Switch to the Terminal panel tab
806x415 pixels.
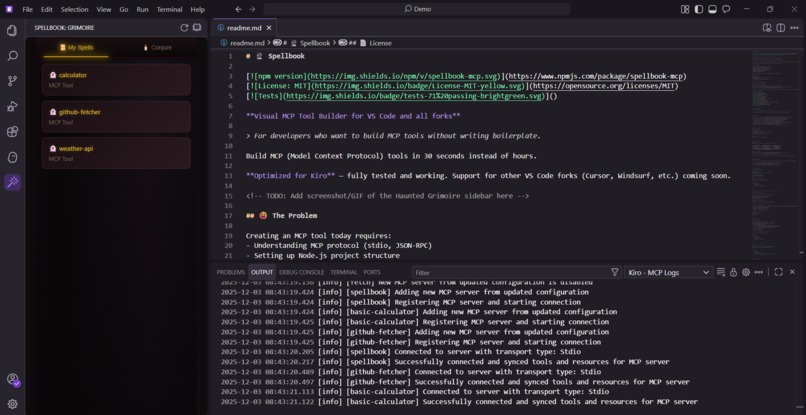click(343, 273)
